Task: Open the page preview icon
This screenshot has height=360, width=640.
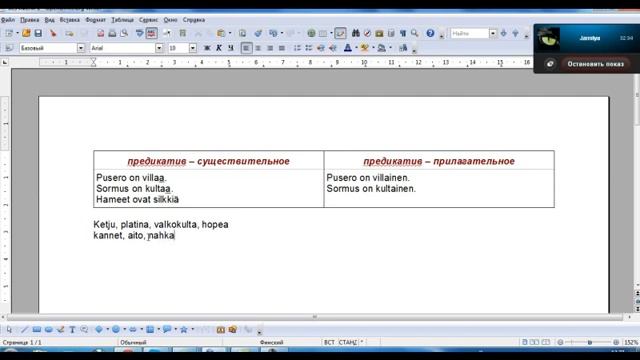Action: point(124,33)
